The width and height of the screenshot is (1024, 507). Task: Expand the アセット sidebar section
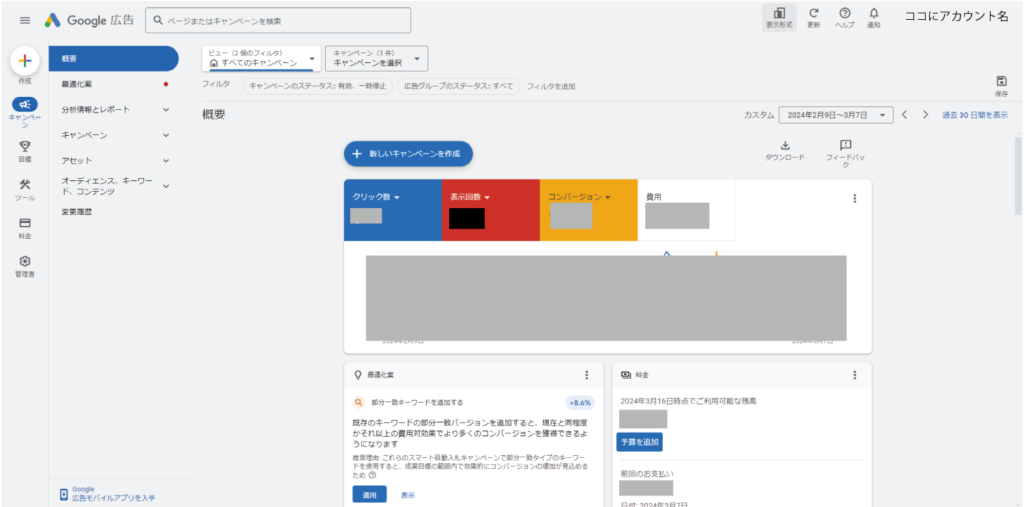click(166, 161)
